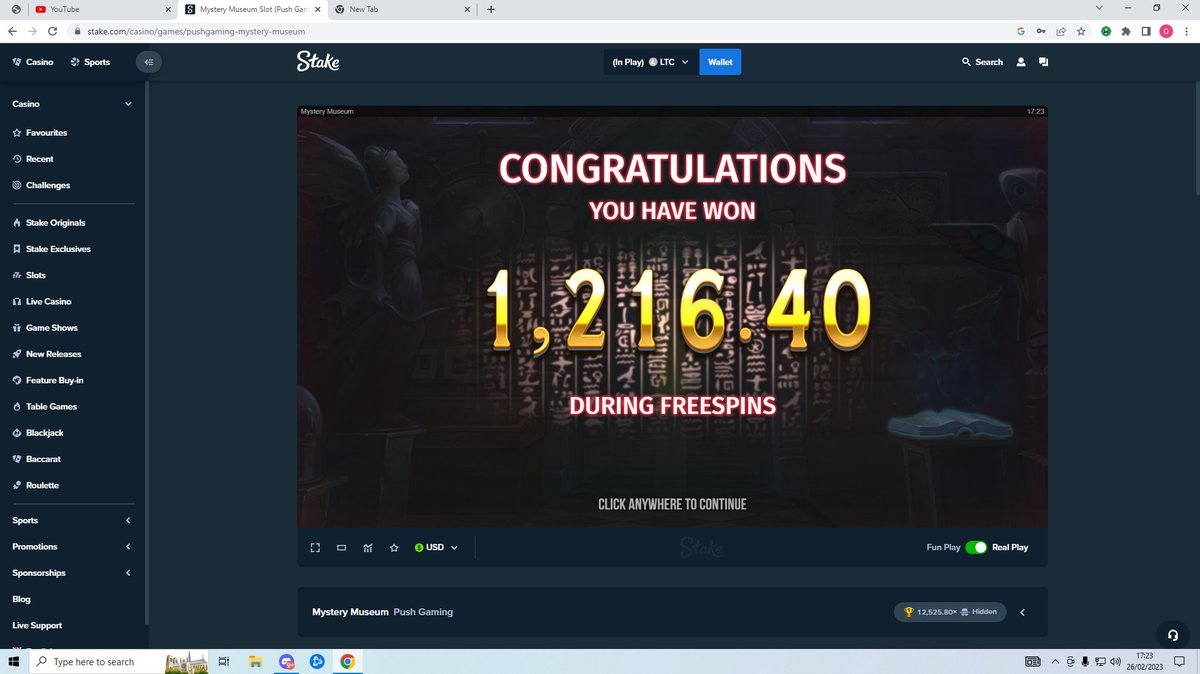This screenshot has height=674, width=1200.
Task: Open Chrome three-dot menu
Action: [1186, 31]
